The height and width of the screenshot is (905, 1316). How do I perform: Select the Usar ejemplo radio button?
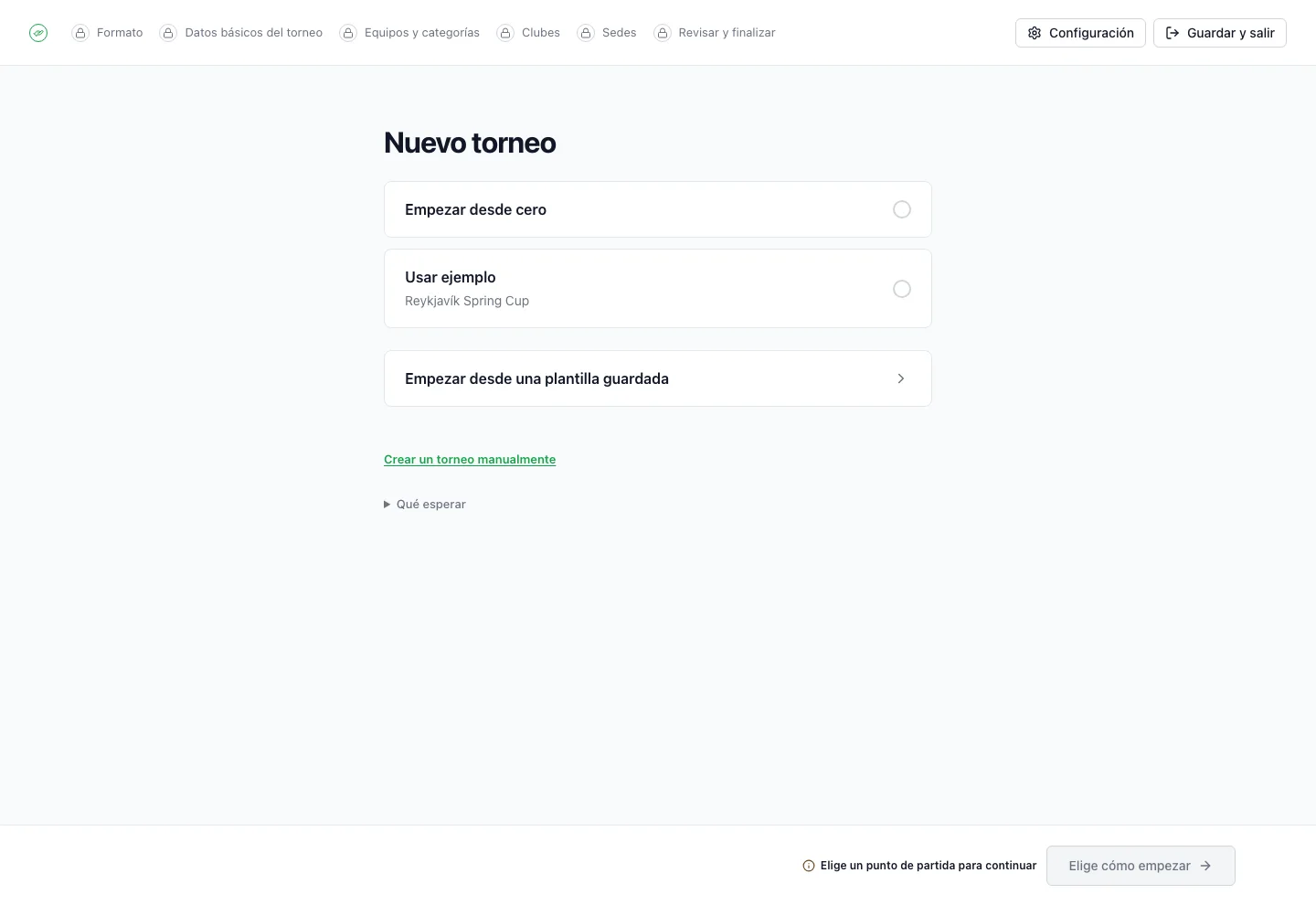pos(902,289)
